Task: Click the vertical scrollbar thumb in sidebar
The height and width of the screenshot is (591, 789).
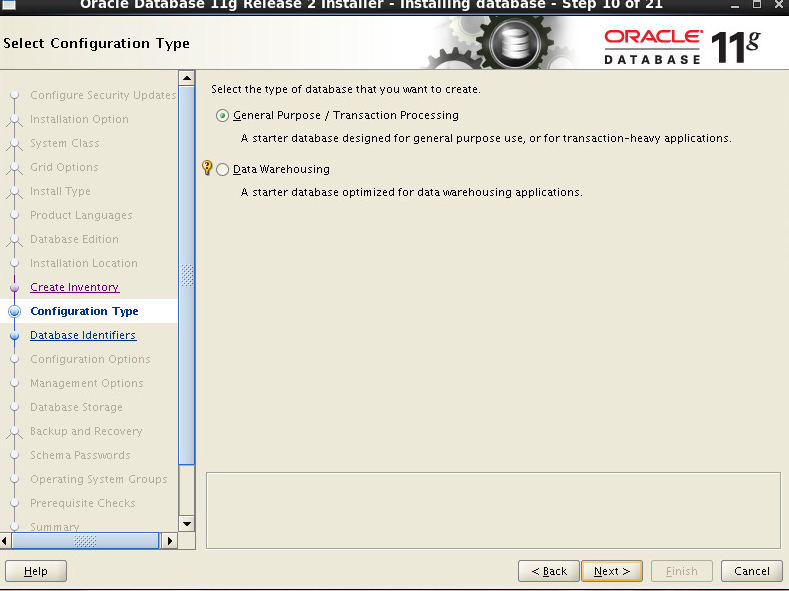Action: tap(187, 275)
